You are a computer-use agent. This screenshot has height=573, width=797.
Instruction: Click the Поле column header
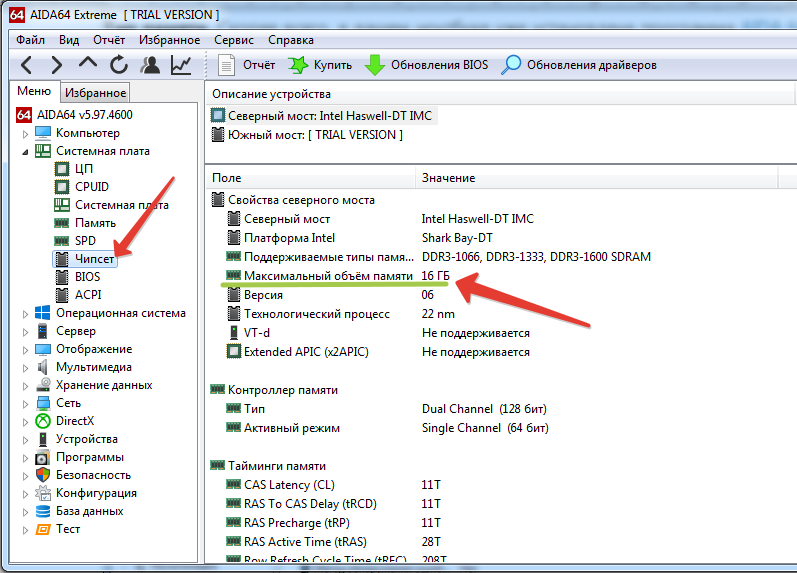tap(310, 178)
